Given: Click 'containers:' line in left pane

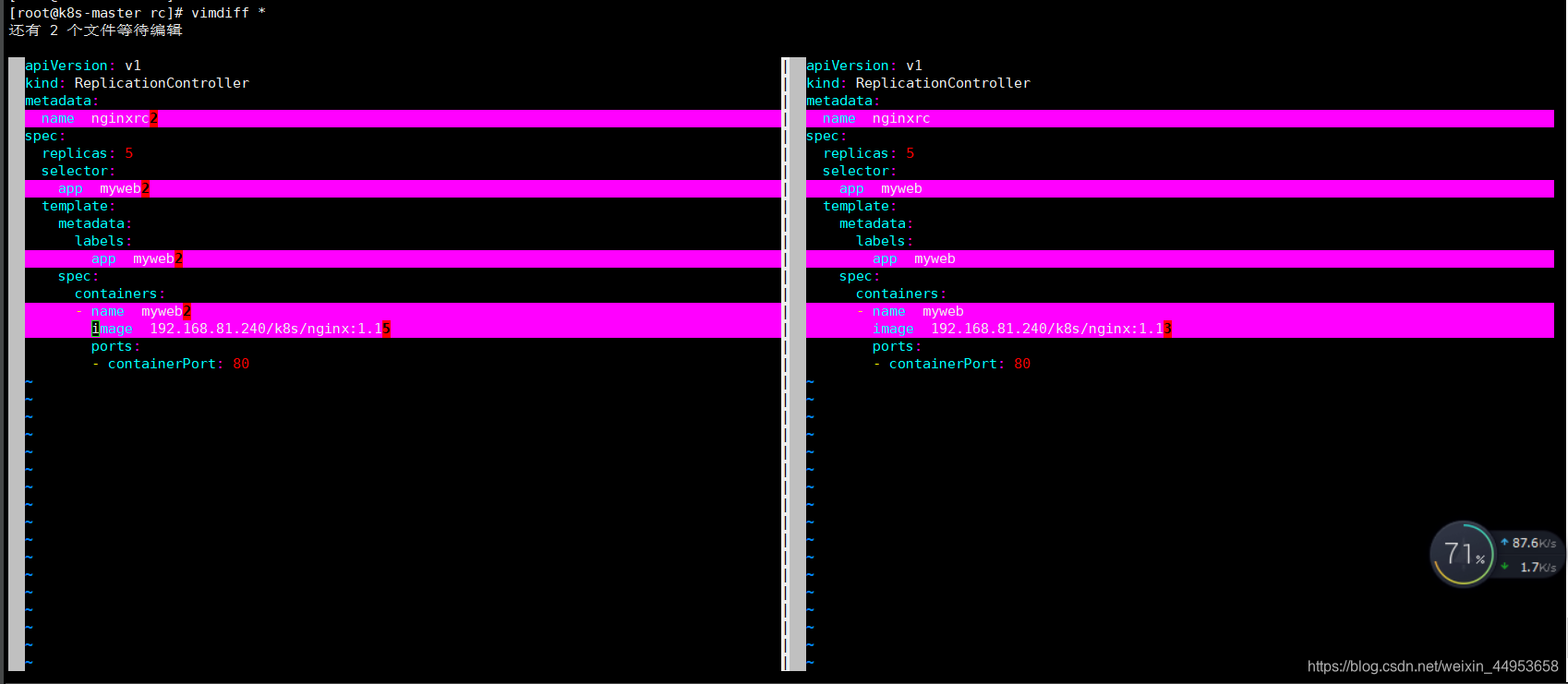Looking at the screenshot, I should point(120,294).
